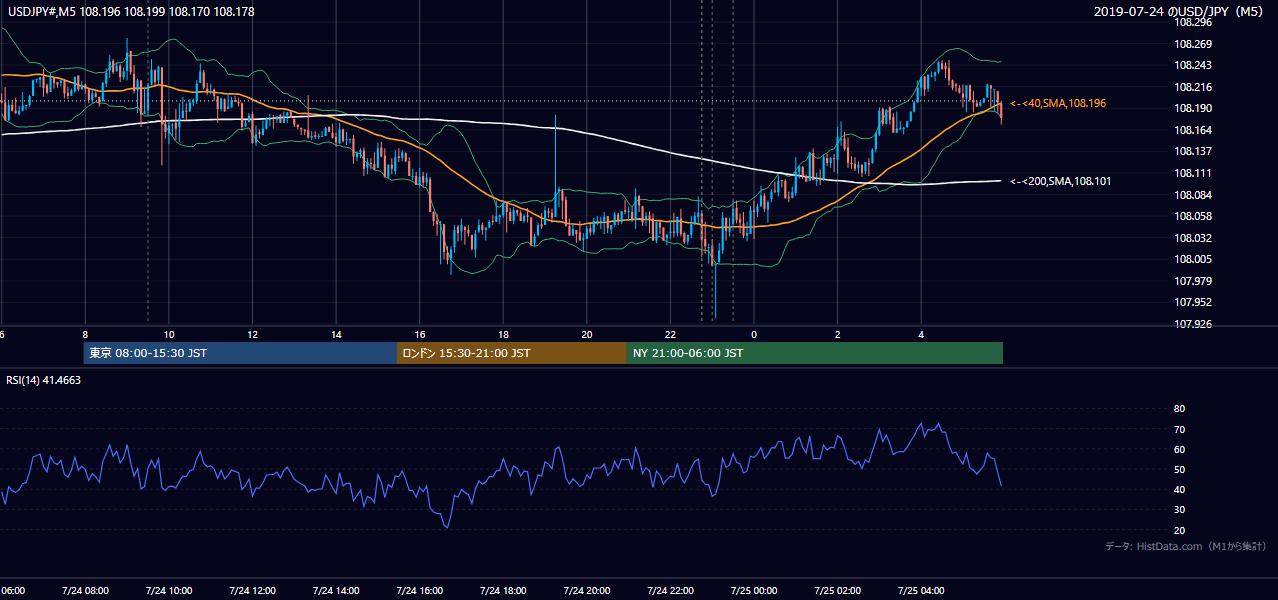Screen dimensions: 1278x600
Task: Click hour tick 12 under price chart
Action: [252, 335]
